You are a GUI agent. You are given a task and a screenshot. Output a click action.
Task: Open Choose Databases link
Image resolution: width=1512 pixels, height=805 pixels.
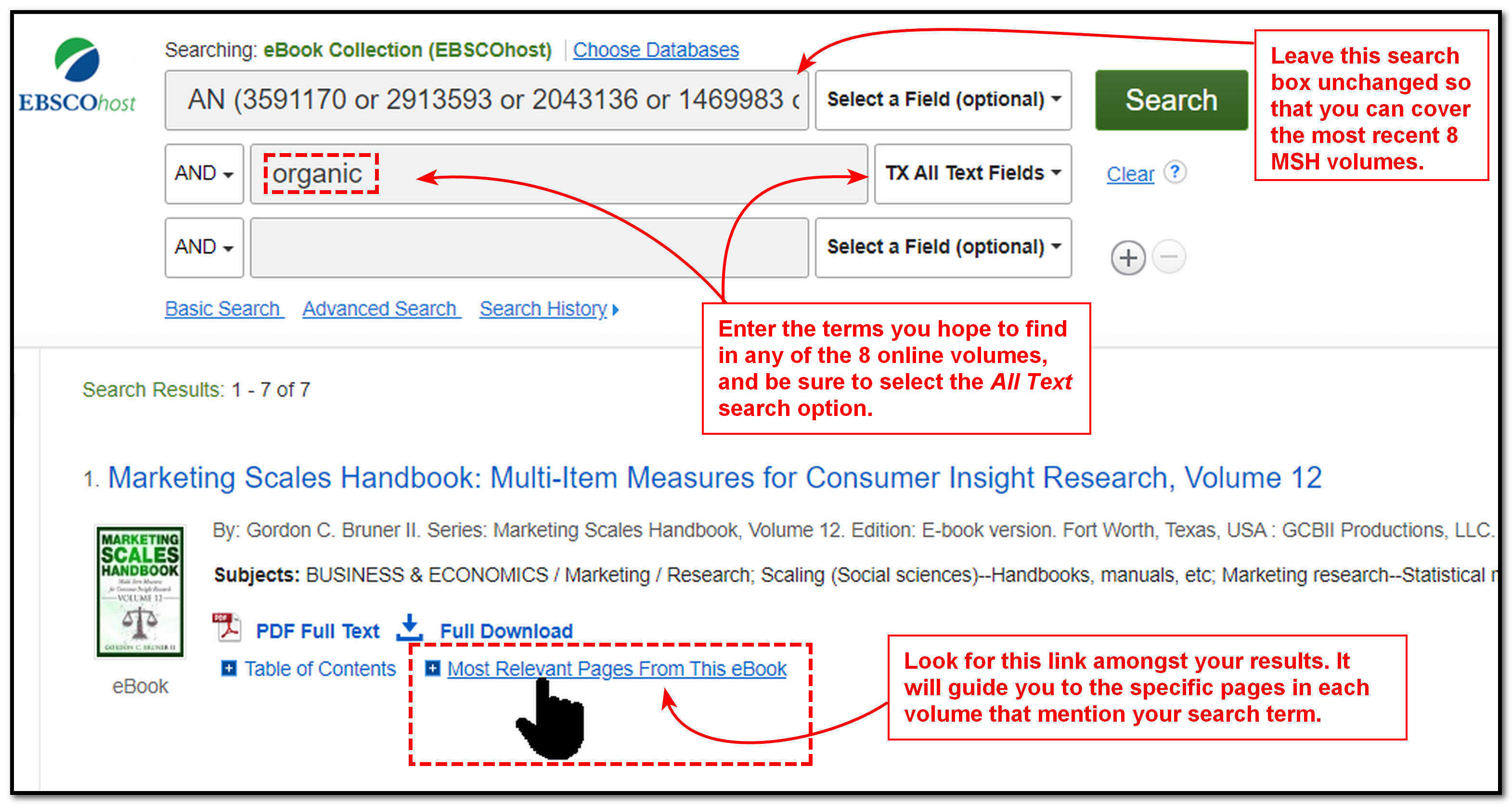[x=656, y=50]
